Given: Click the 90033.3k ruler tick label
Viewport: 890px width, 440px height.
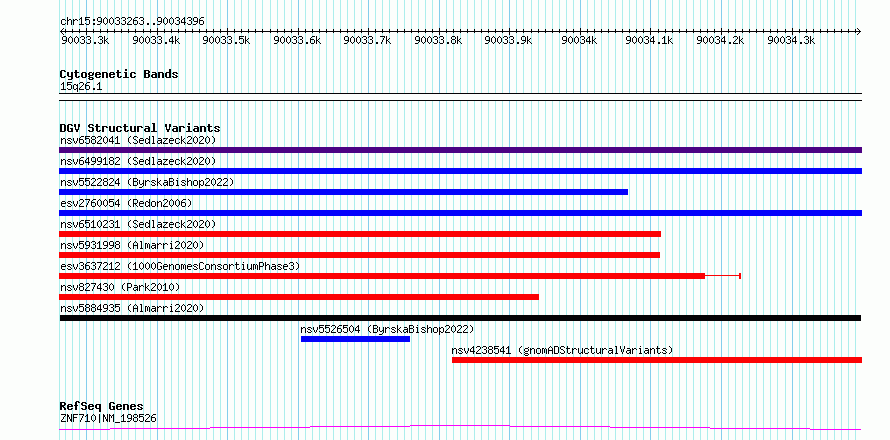Looking at the screenshot, I should [x=85, y=40].
